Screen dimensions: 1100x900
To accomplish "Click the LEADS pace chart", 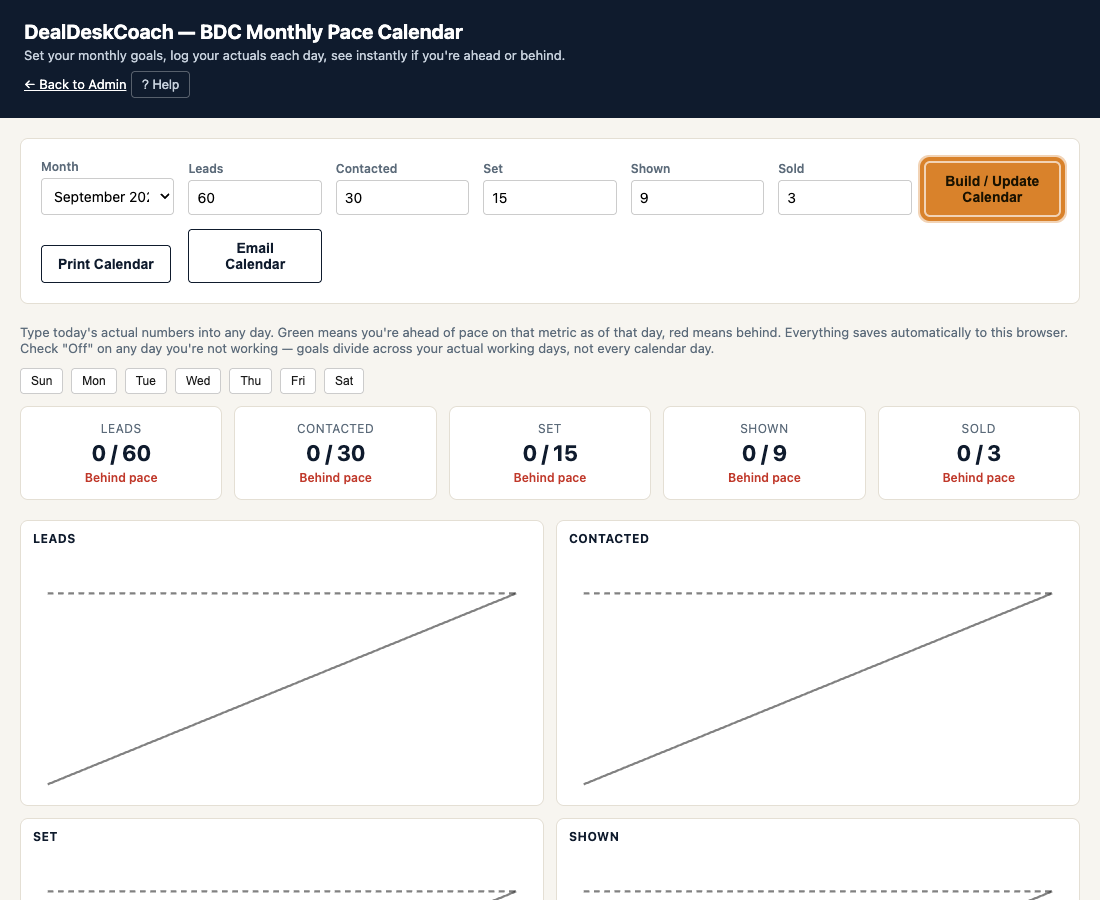I will point(282,663).
